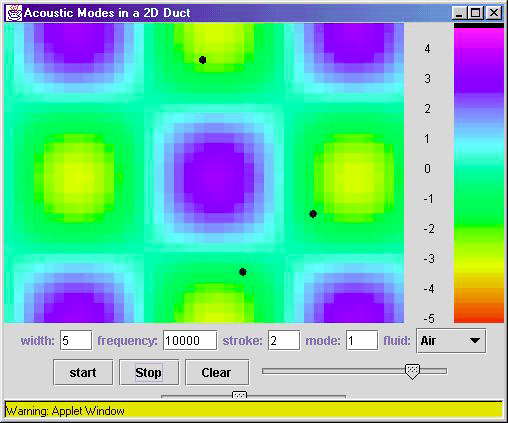Screen dimensions: 508x423
Task: Click the lower slider thumb below Stop
Action: [x=239, y=395]
